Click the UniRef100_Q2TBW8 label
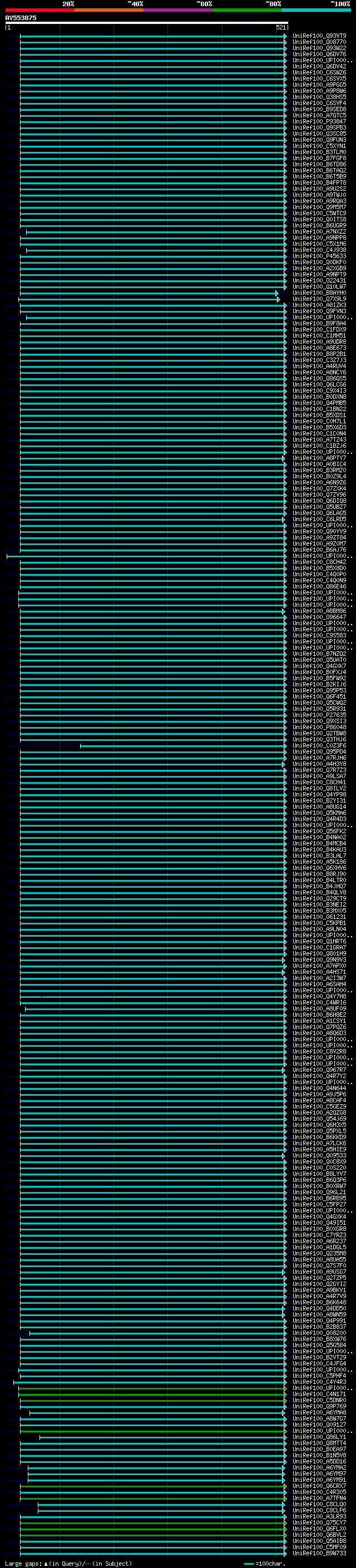356x1568 pixels. (319, 734)
